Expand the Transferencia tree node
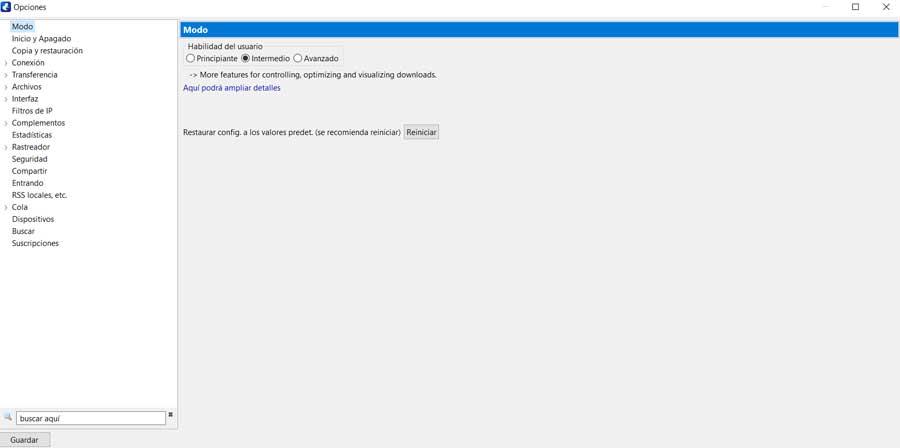Image resolution: width=900 pixels, height=448 pixels. tap(6, 75)
